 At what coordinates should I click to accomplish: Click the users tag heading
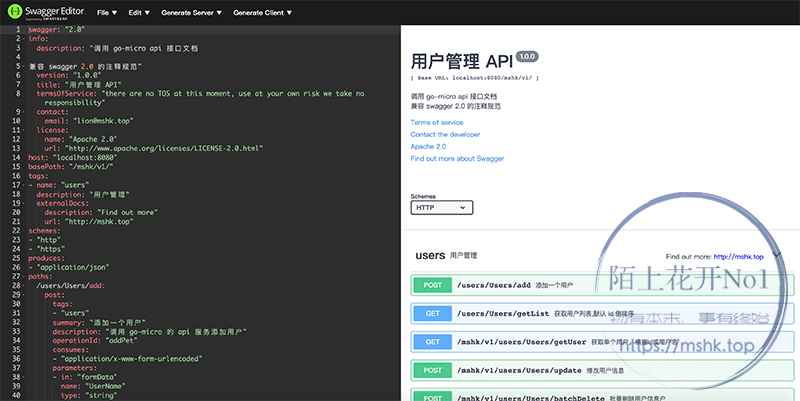(430, 255)
